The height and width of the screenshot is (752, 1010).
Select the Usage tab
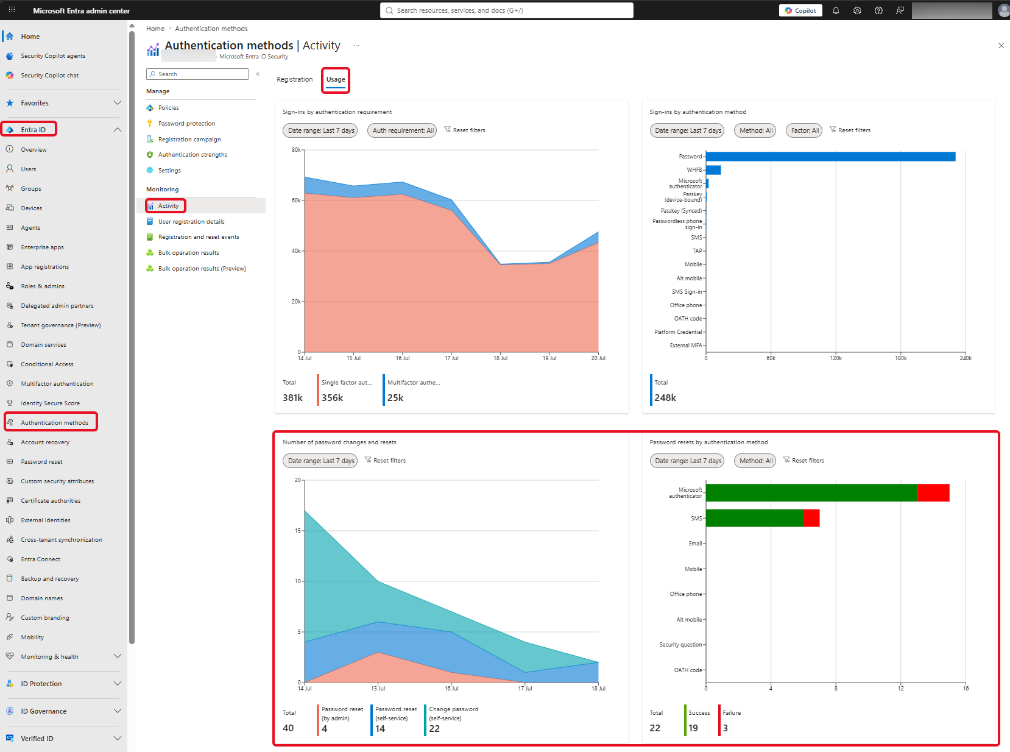336,79
